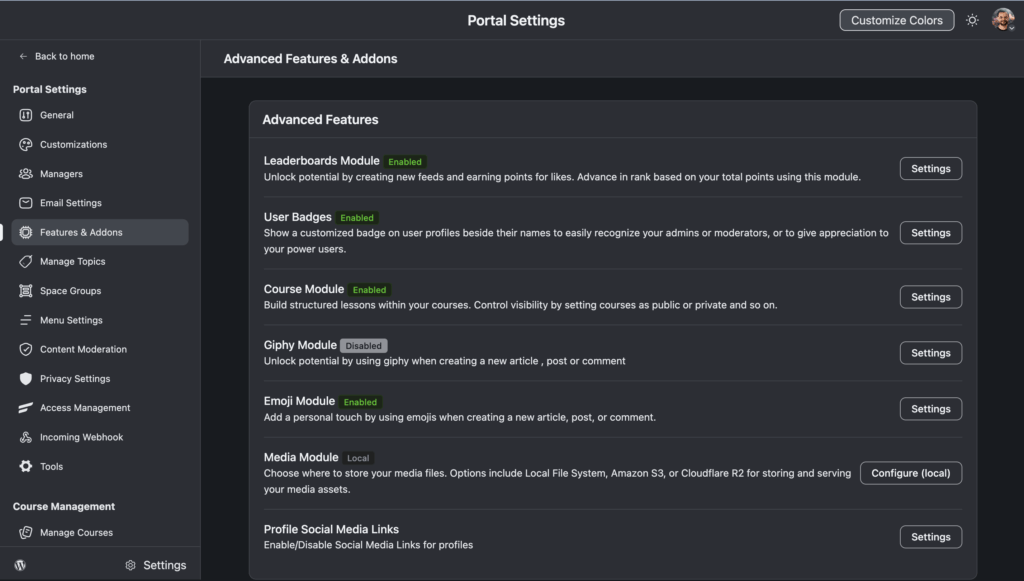Open Settings for the Leaderboards Module
1024x581 pixels.
(x=930, y=168)
